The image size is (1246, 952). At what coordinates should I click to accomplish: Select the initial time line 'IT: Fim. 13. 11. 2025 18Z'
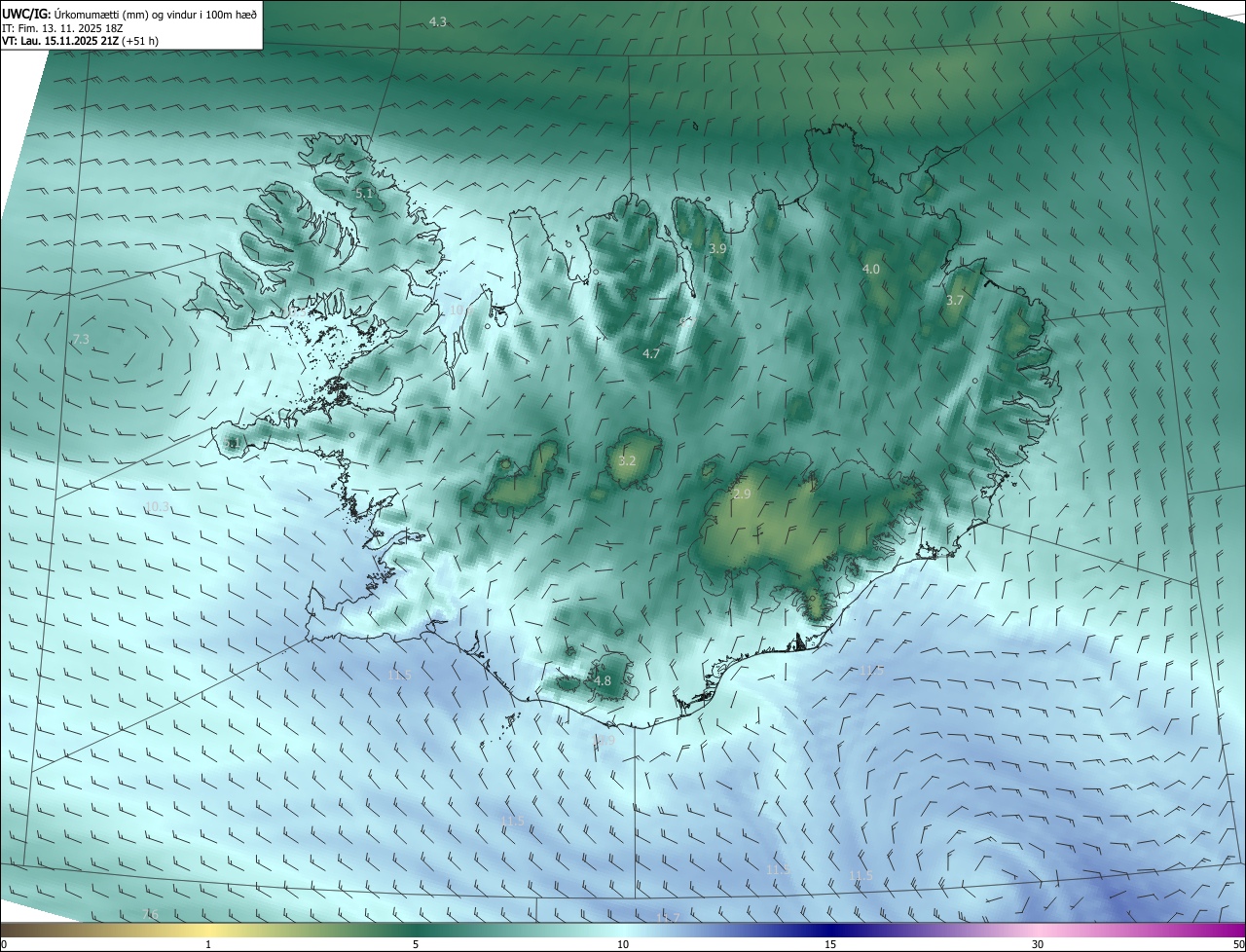pos(62,28)
